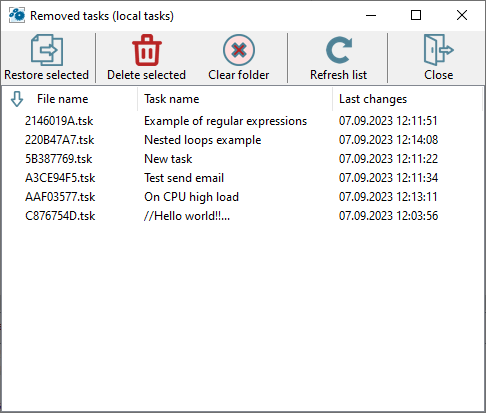Click date 07.09.2023 12:11:22

tap(388, 159)
